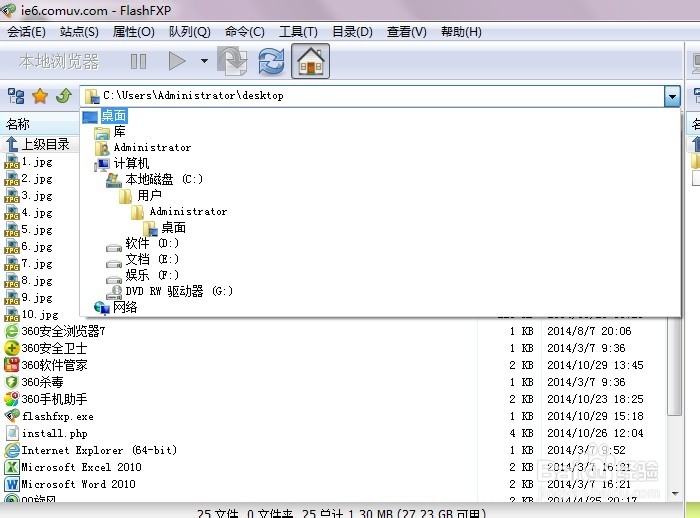Select file 7.jpg
Screen dimensions: 700x518
(x=37, y=263)
